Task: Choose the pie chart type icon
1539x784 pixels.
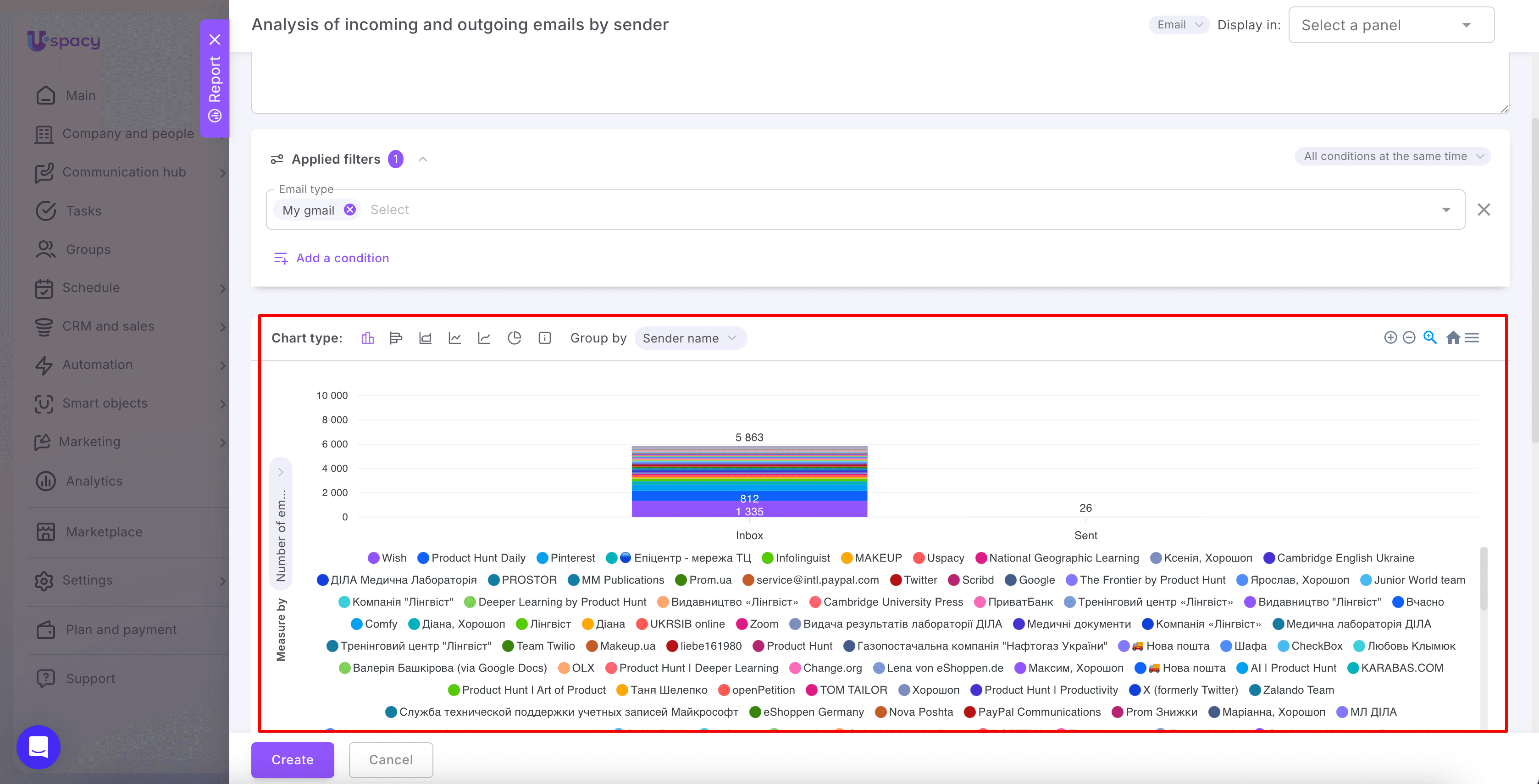Action: click(514, 338)
